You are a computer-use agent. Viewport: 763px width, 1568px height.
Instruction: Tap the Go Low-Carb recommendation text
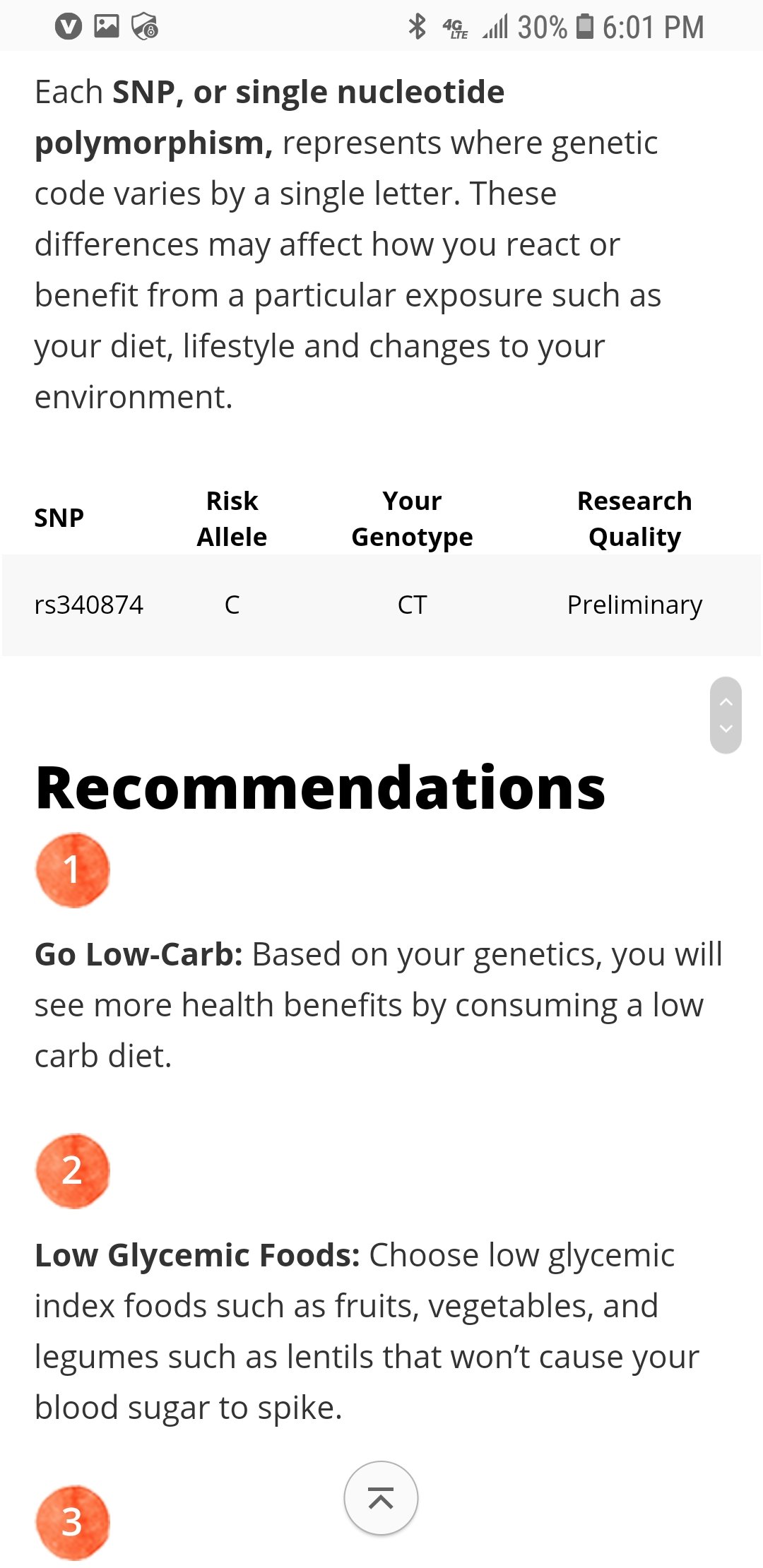pos(379,1004)
